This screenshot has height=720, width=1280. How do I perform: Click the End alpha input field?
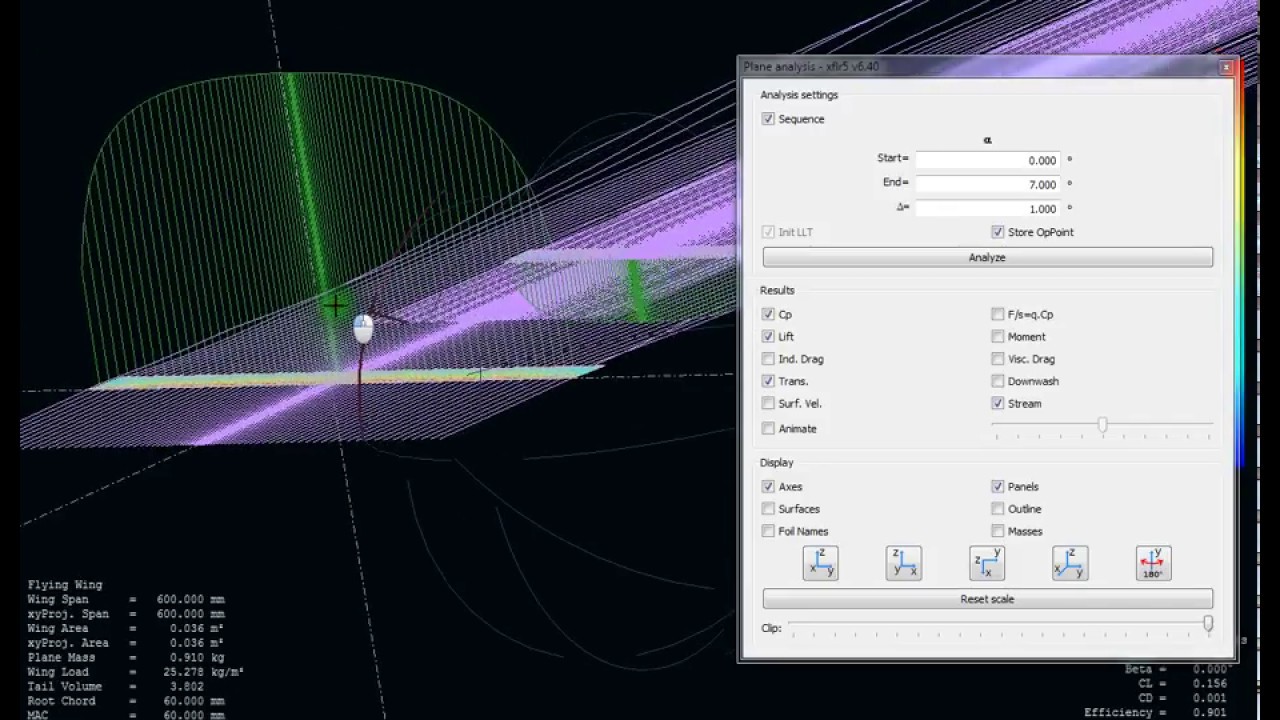point(988,184)
